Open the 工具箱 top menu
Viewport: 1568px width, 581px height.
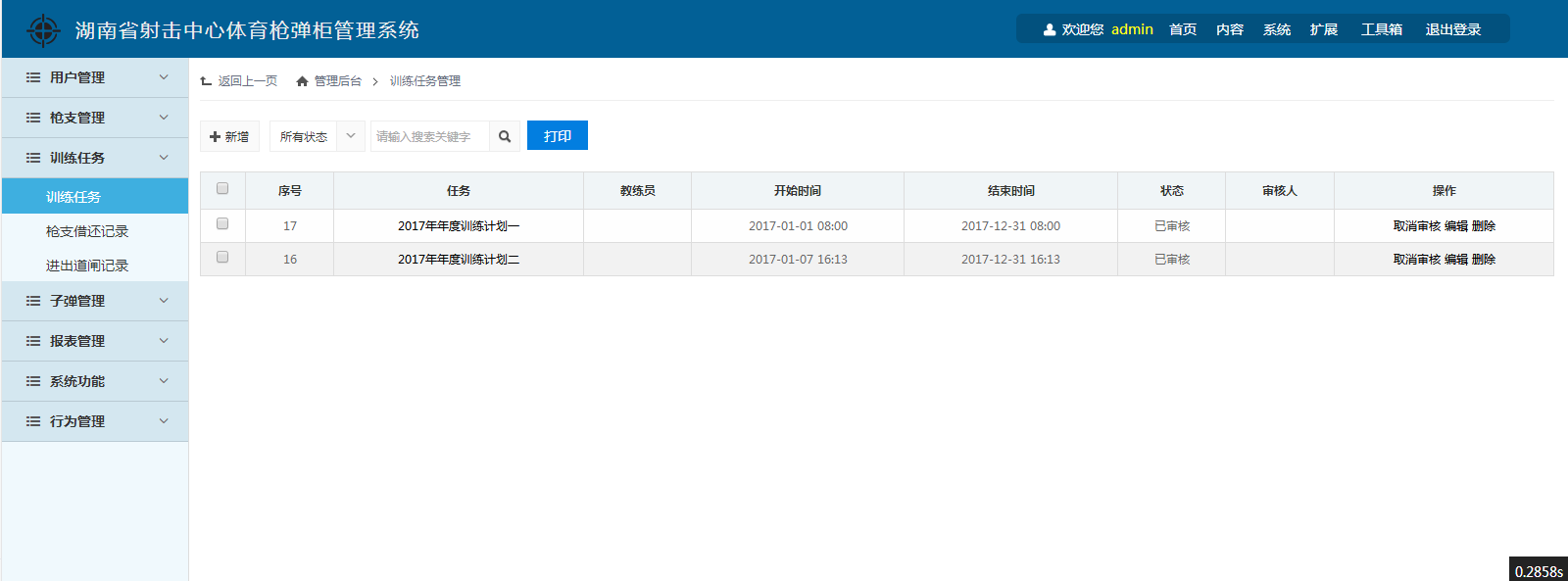click(1381, 29)
